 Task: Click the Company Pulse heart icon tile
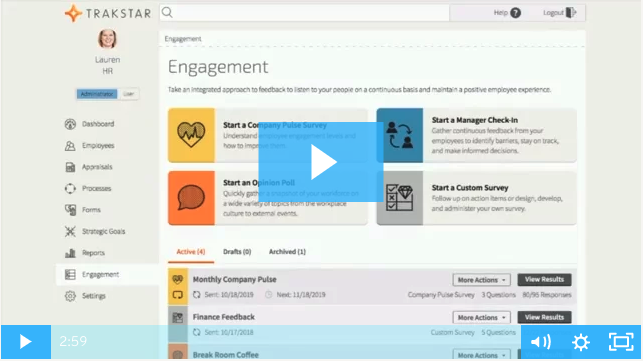point(191,135)
